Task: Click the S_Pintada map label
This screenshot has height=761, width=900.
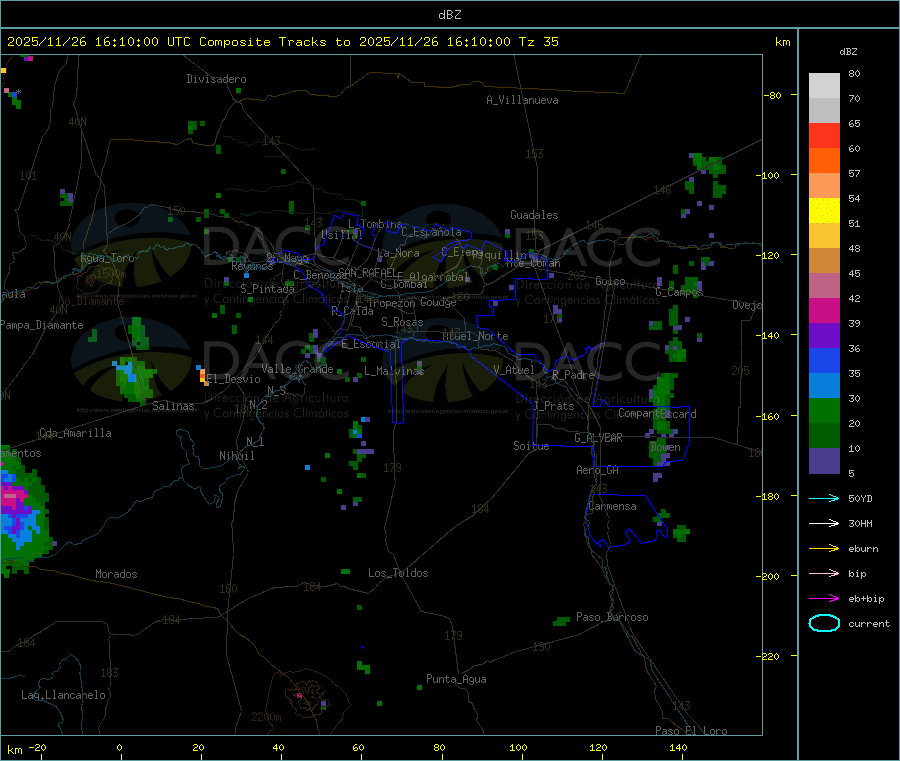Action: 267,289
